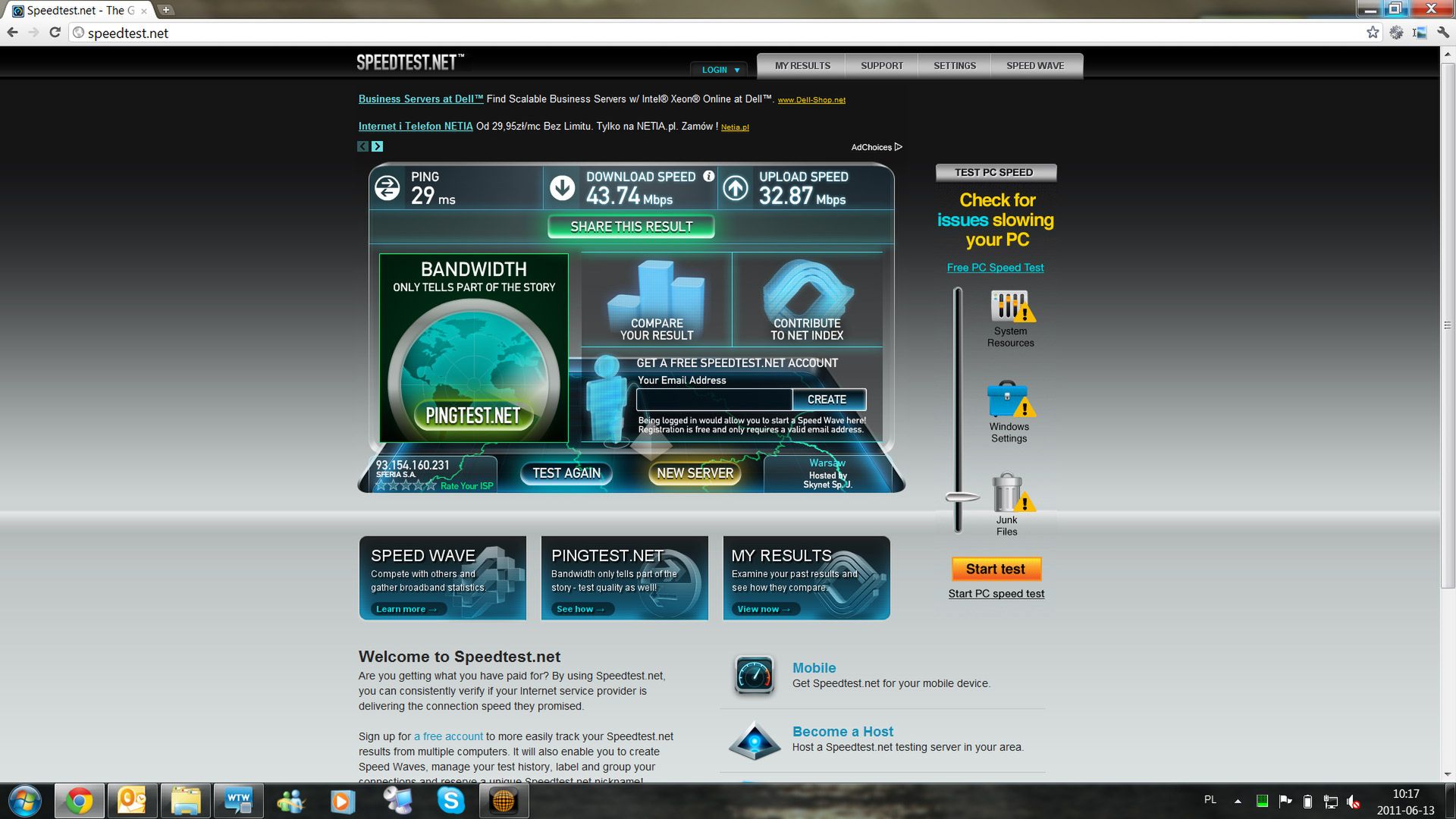Switch to the Speedtest.net browser tab
1456x819 pixels.
point(79,11)
